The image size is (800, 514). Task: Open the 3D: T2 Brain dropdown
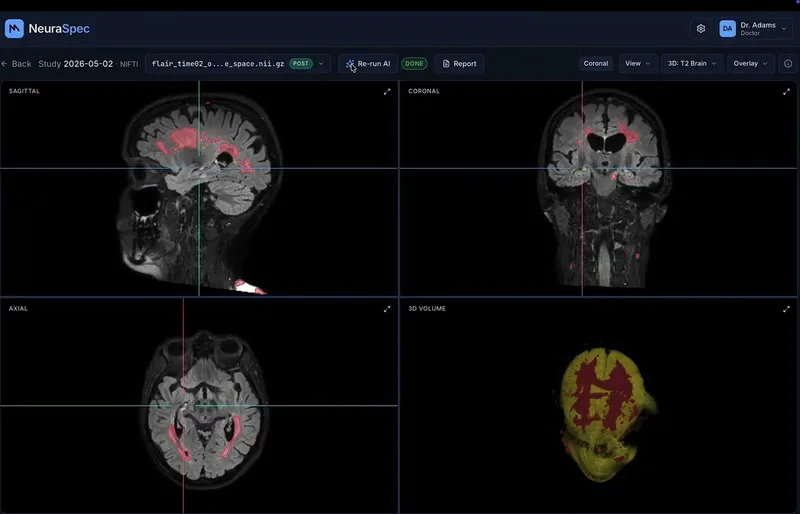click(692, 63)
